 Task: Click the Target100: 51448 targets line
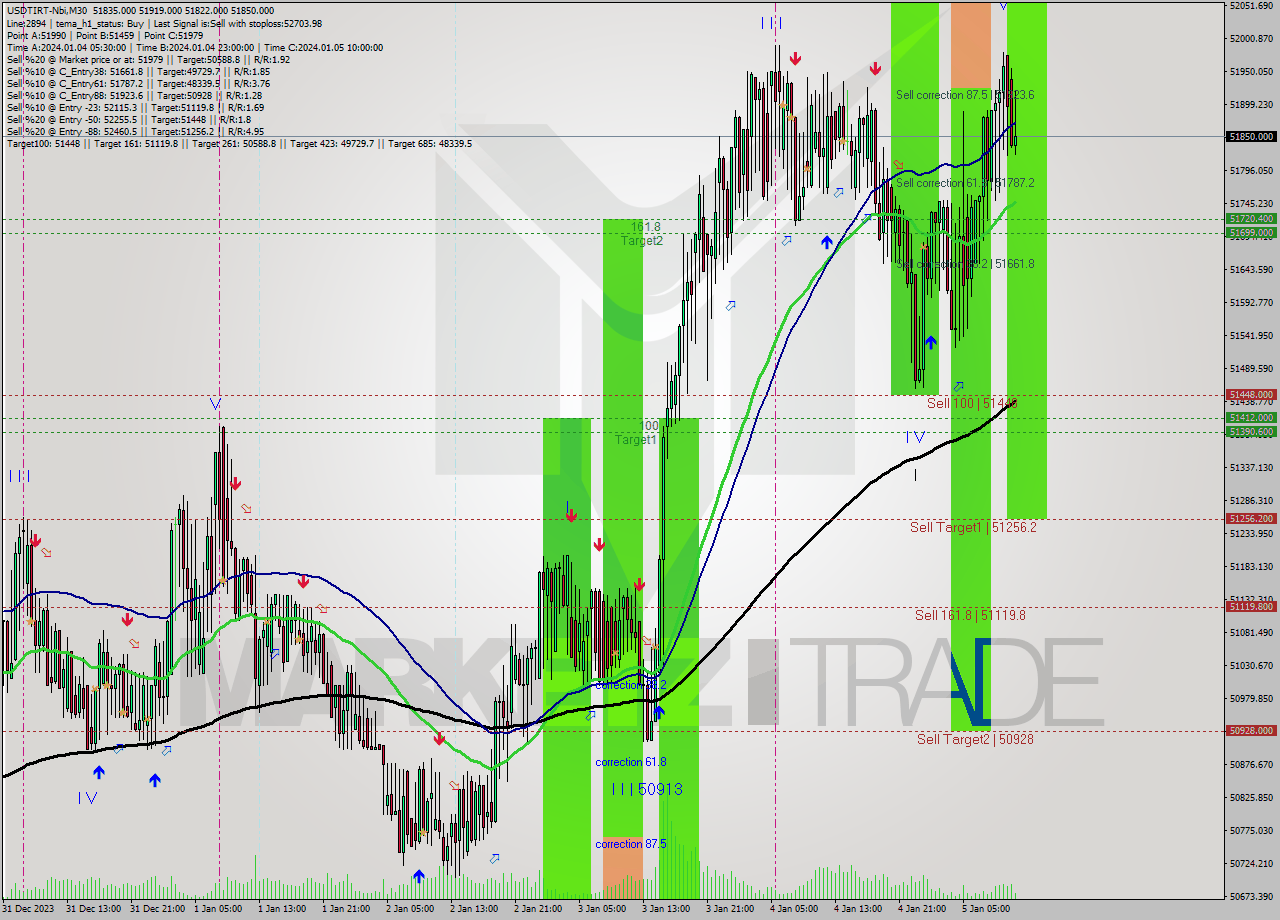point(239,144)
